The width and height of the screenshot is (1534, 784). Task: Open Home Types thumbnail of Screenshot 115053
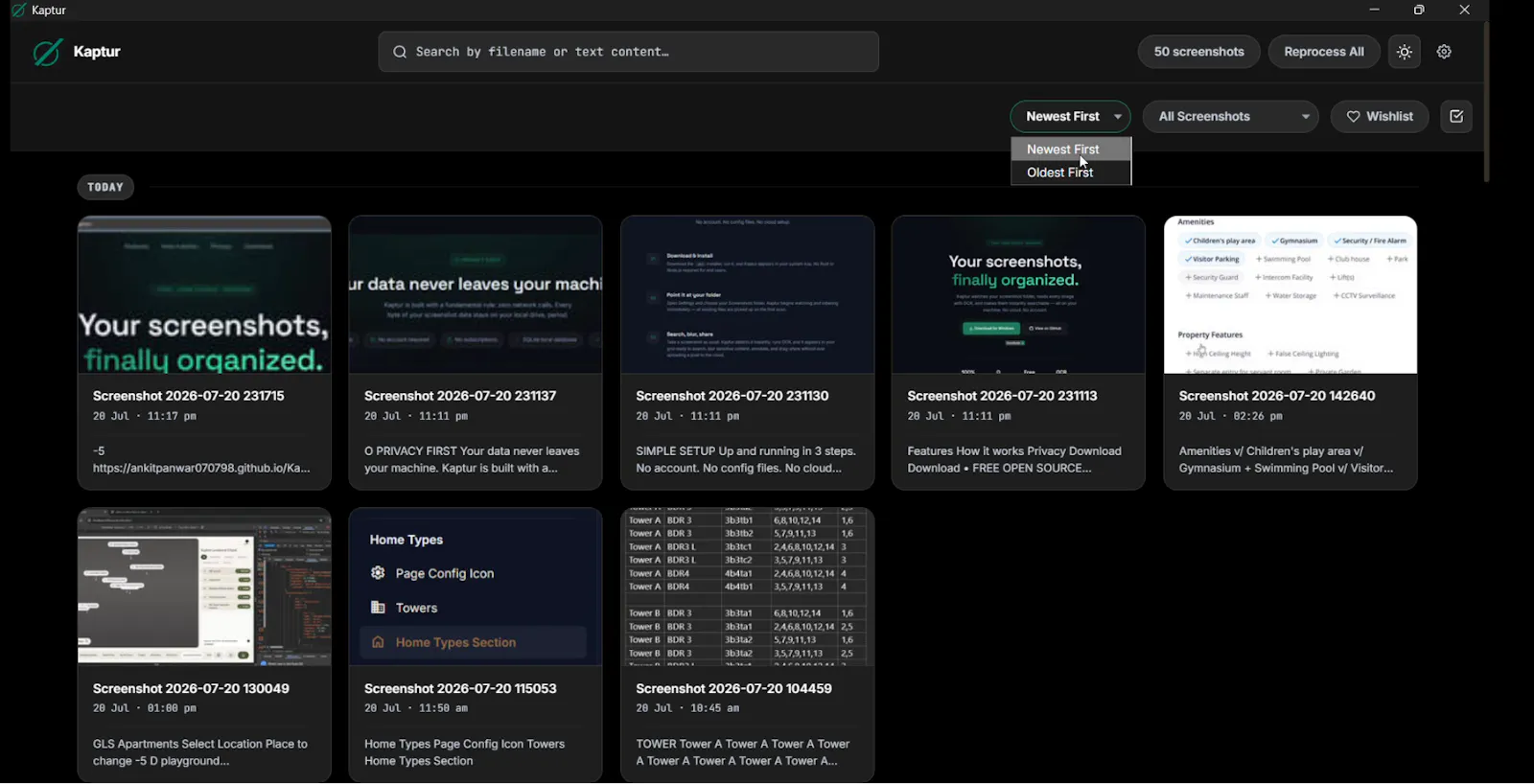click(x=476, y=587)
